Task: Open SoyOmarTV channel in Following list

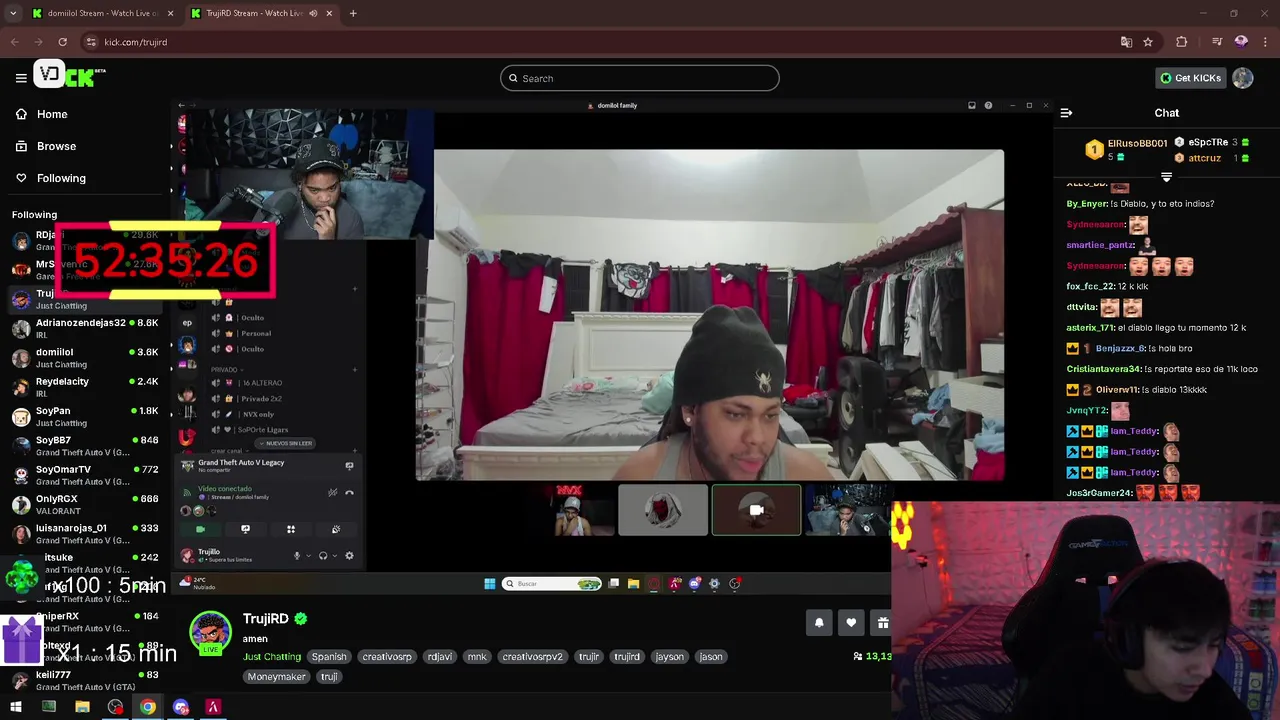Action: click(x=85, y=475)
